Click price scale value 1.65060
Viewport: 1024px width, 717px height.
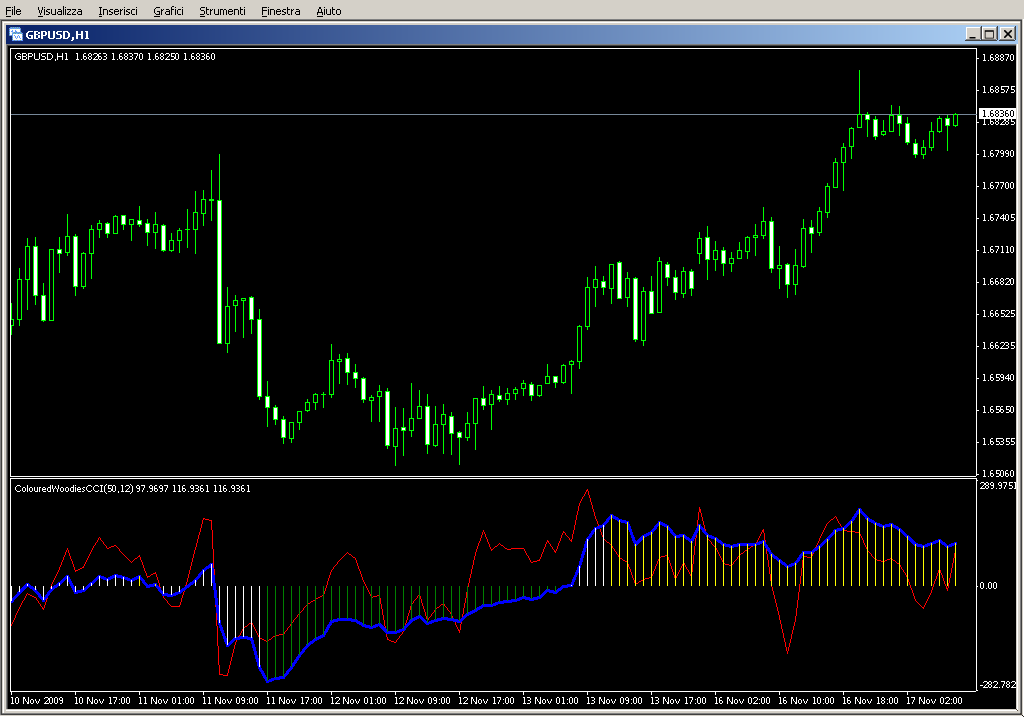tap(999, 473)
